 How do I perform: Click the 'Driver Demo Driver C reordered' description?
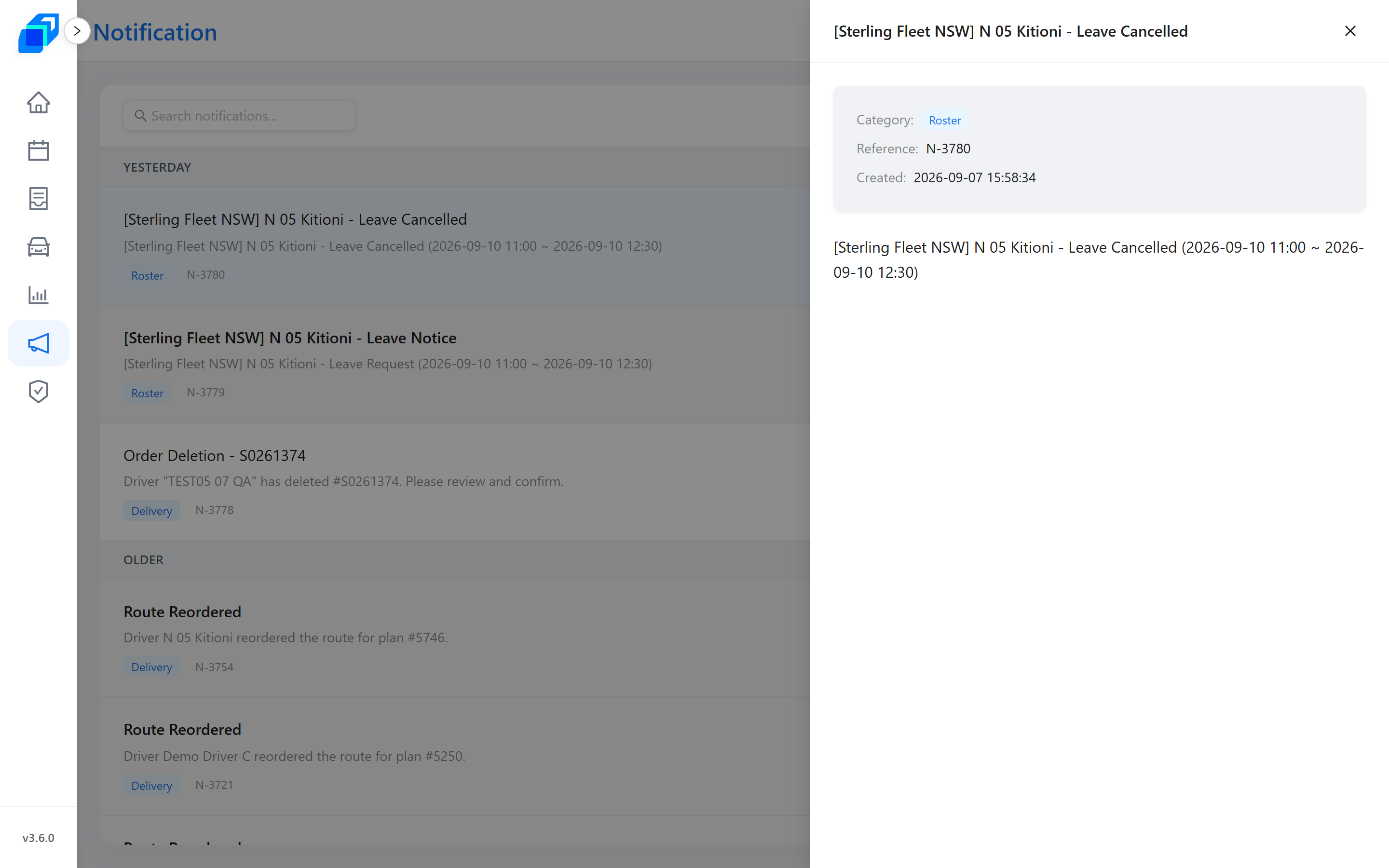[x=295, y=756]
